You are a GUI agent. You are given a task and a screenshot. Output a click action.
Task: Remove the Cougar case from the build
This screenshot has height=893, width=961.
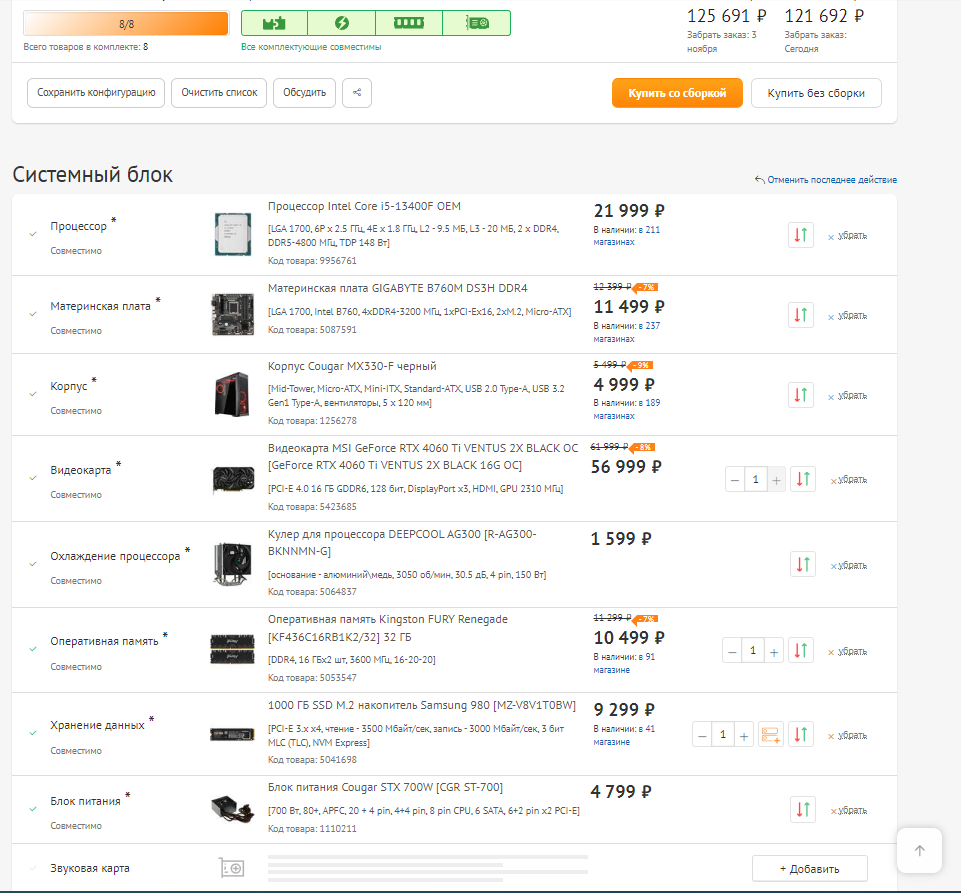pyautogui.click(x=847, y=397)
